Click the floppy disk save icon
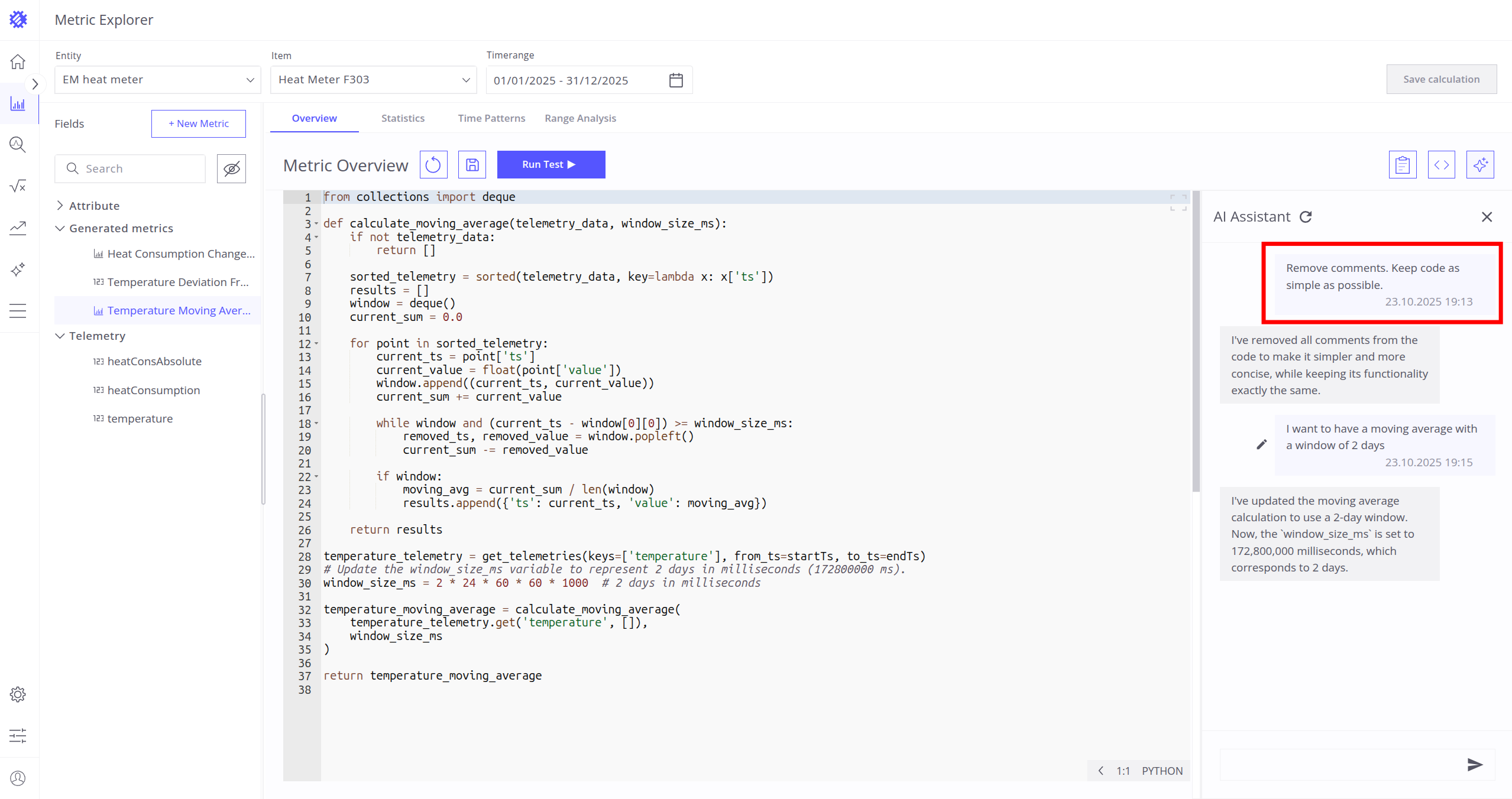The height and width of the screenshot is (799, 1512). coord(472,165)
